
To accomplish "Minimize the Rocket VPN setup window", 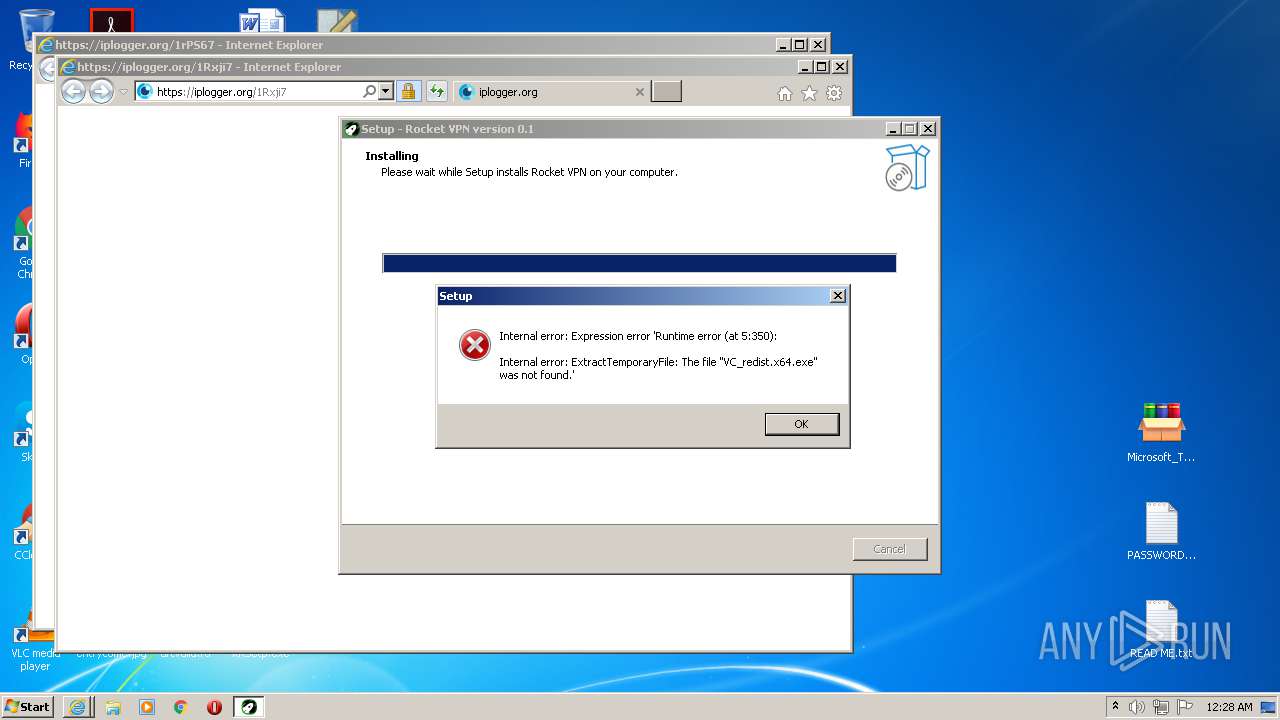I will [893, 129].
